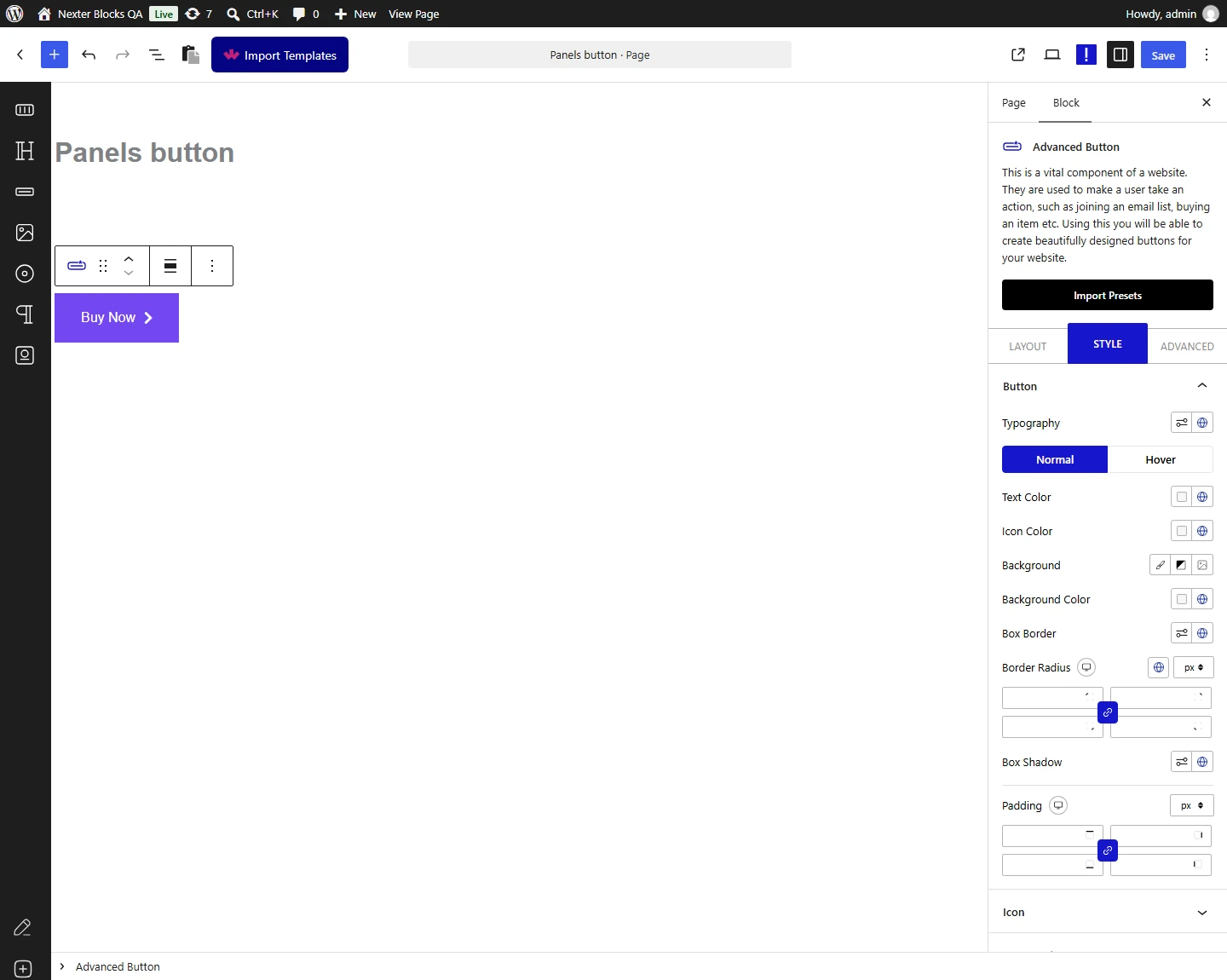Open the Panels button · Page command bar

click(600, 55)
